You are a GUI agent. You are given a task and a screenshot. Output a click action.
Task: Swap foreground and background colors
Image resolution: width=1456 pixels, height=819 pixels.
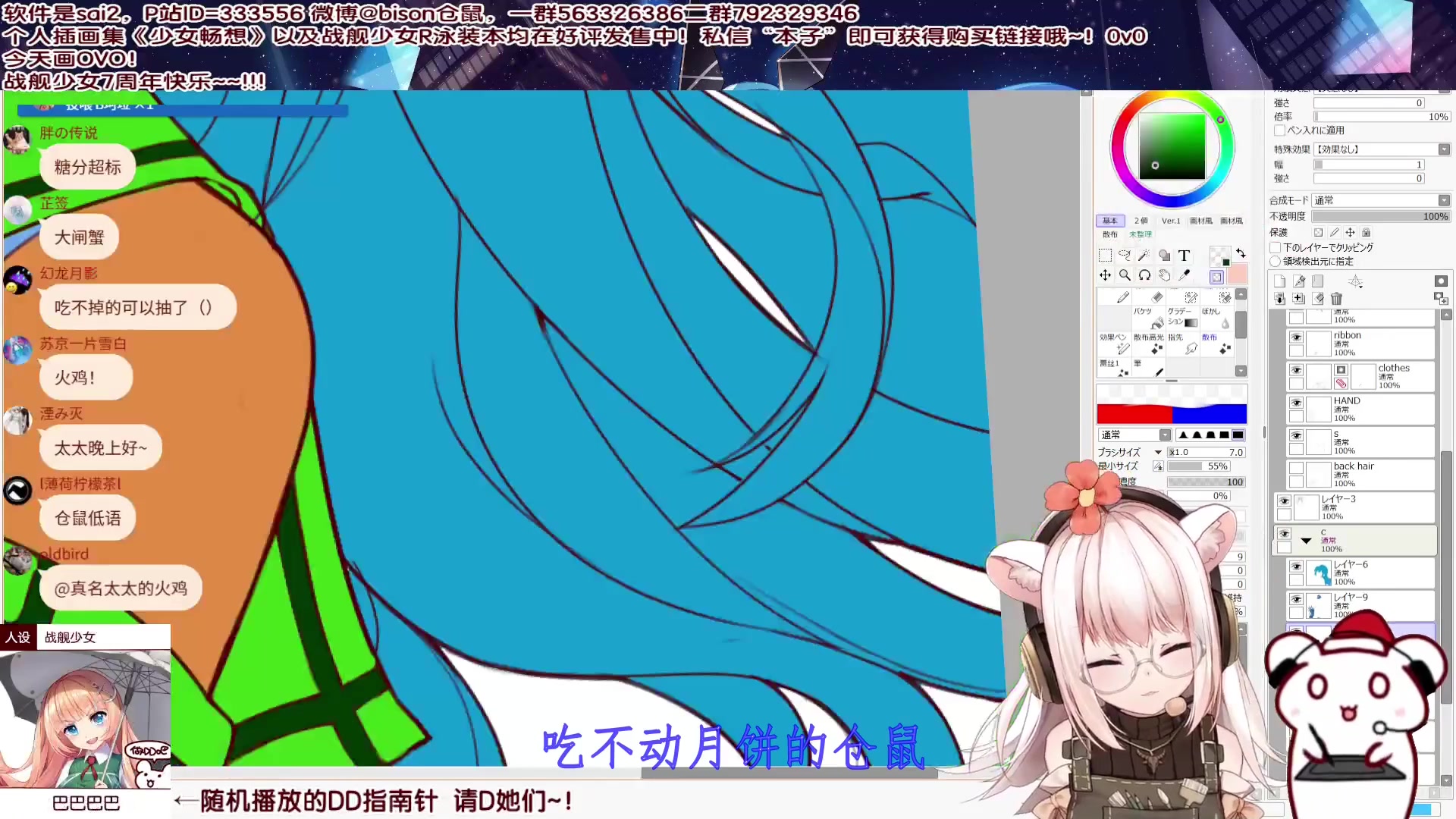pyautogui.click(x=1241, y=253)
